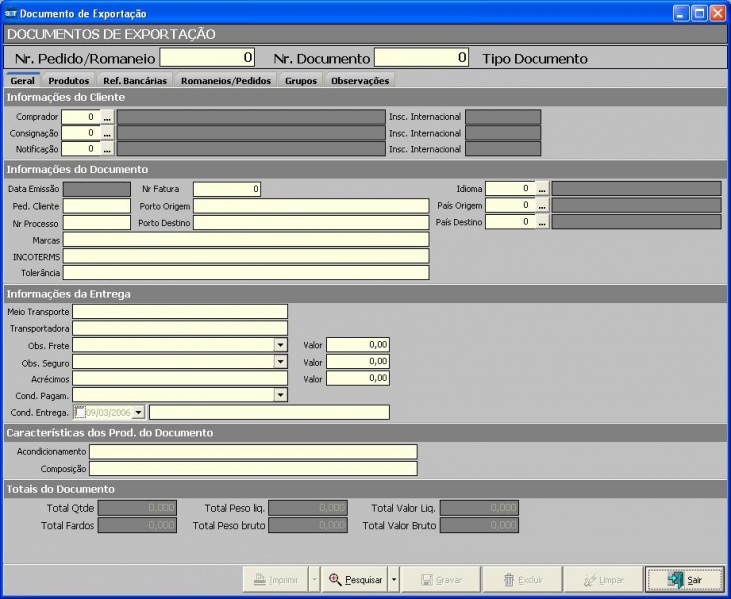Viewport: 731px width, 599px height.
Task: Open the País Origem lookup ellipsis button
Action: tap(542, 205)
